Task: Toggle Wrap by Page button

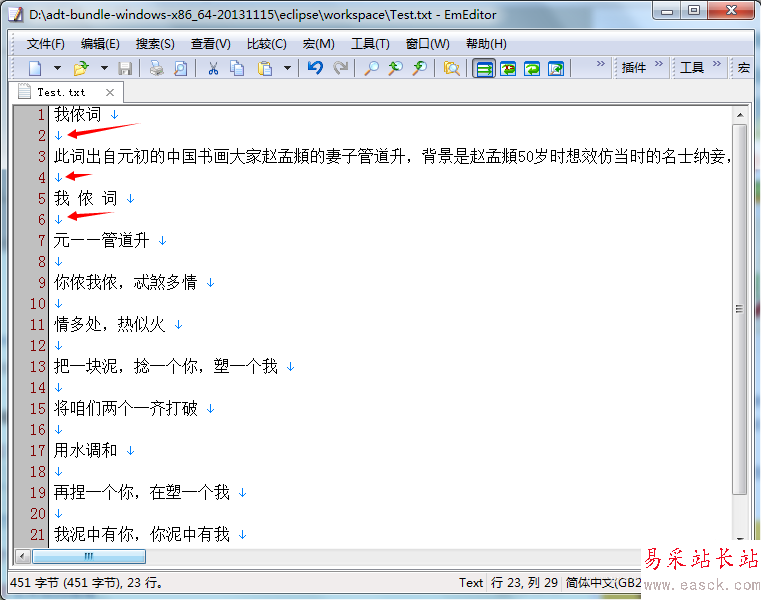Action: tap(556, 68)
